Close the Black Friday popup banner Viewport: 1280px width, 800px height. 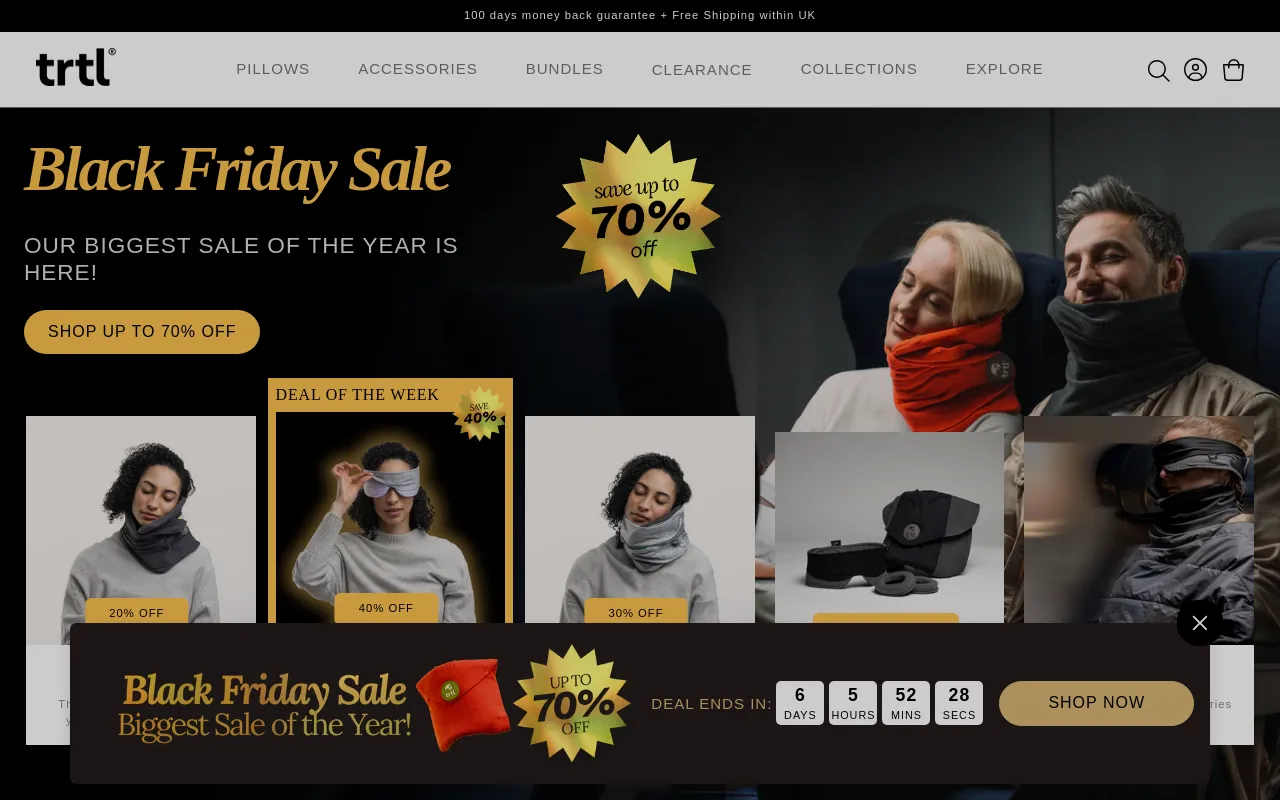1200,623
